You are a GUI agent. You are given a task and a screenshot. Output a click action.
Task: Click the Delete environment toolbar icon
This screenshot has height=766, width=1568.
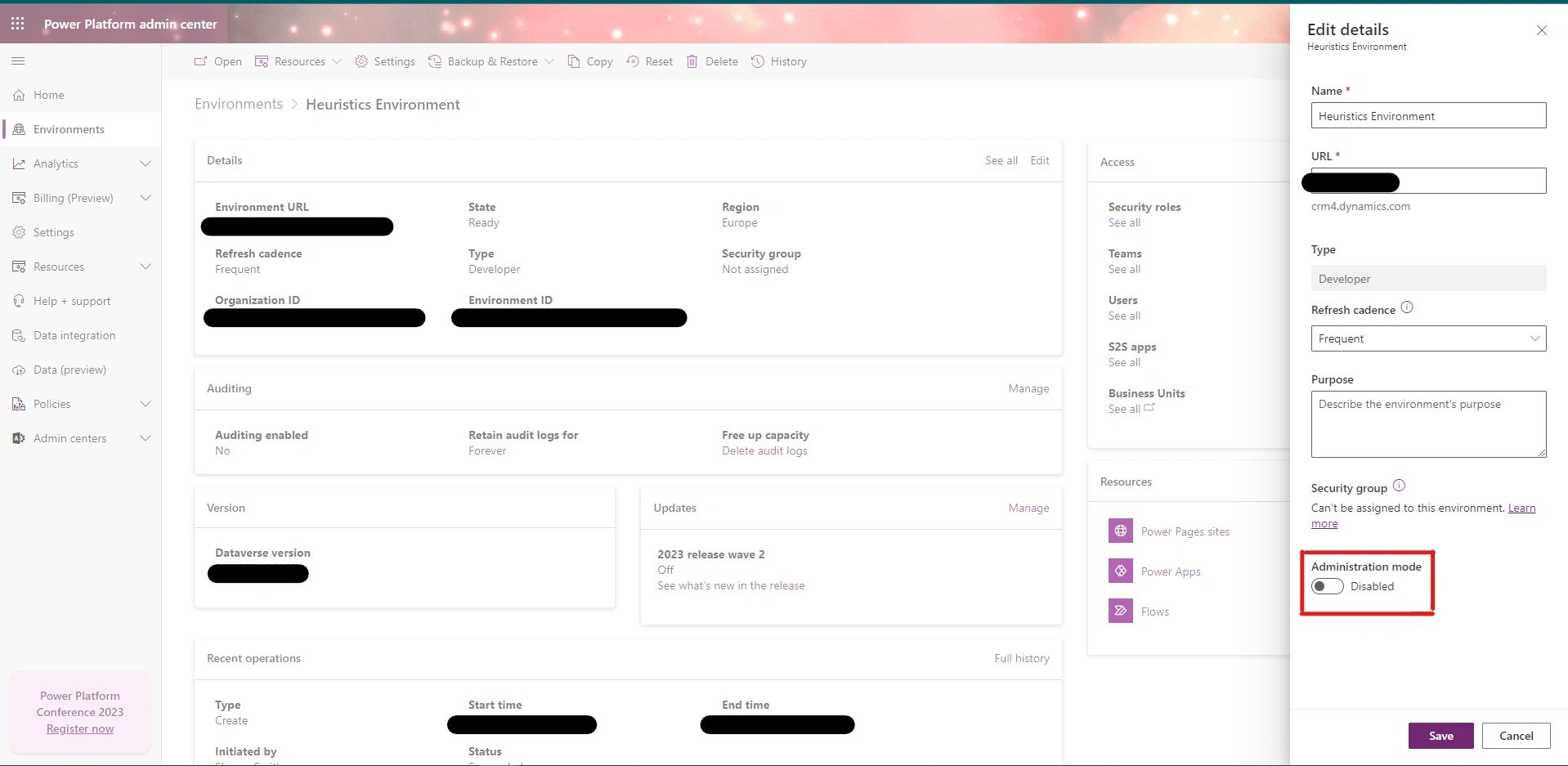coord(692,61)
